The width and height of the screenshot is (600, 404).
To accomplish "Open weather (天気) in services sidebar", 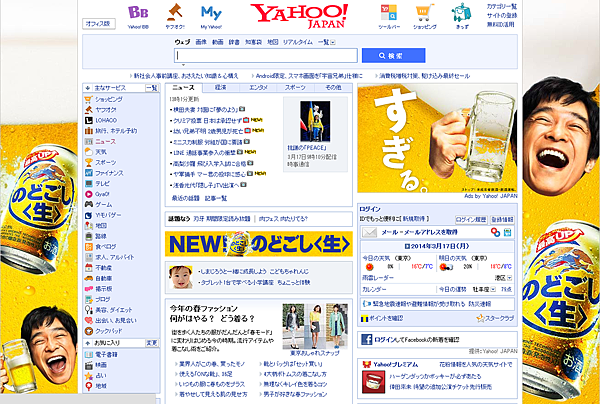I will [x=101, y=152].
